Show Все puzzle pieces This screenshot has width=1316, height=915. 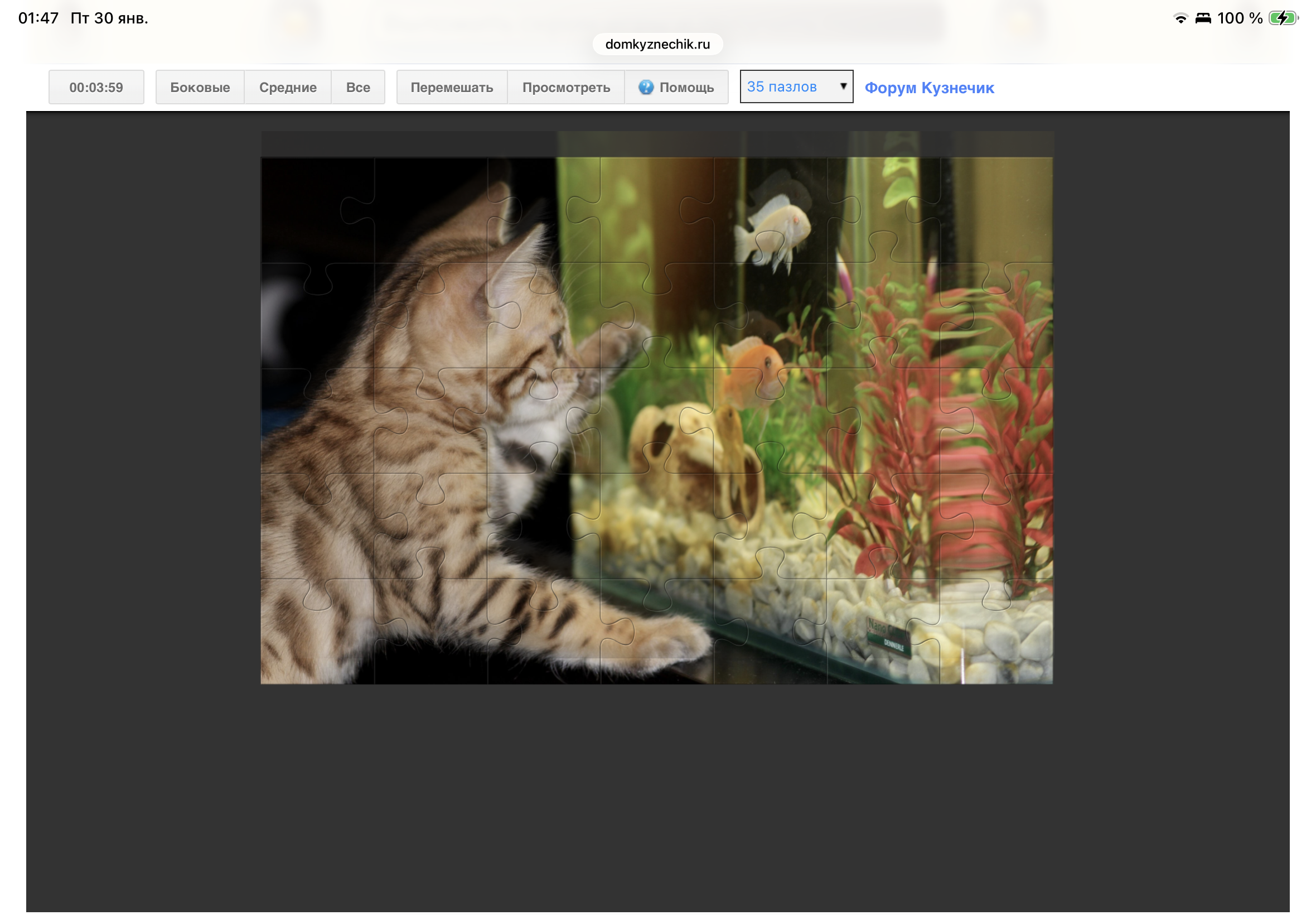coord(357,87)
